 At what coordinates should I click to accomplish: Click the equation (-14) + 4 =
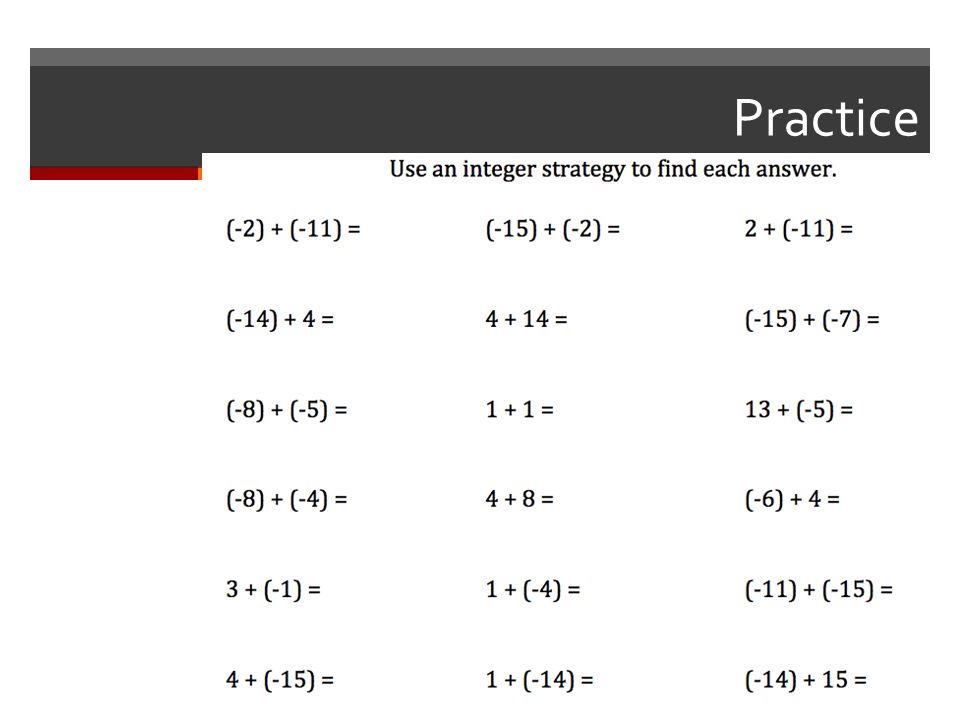[x=280, y=319]
